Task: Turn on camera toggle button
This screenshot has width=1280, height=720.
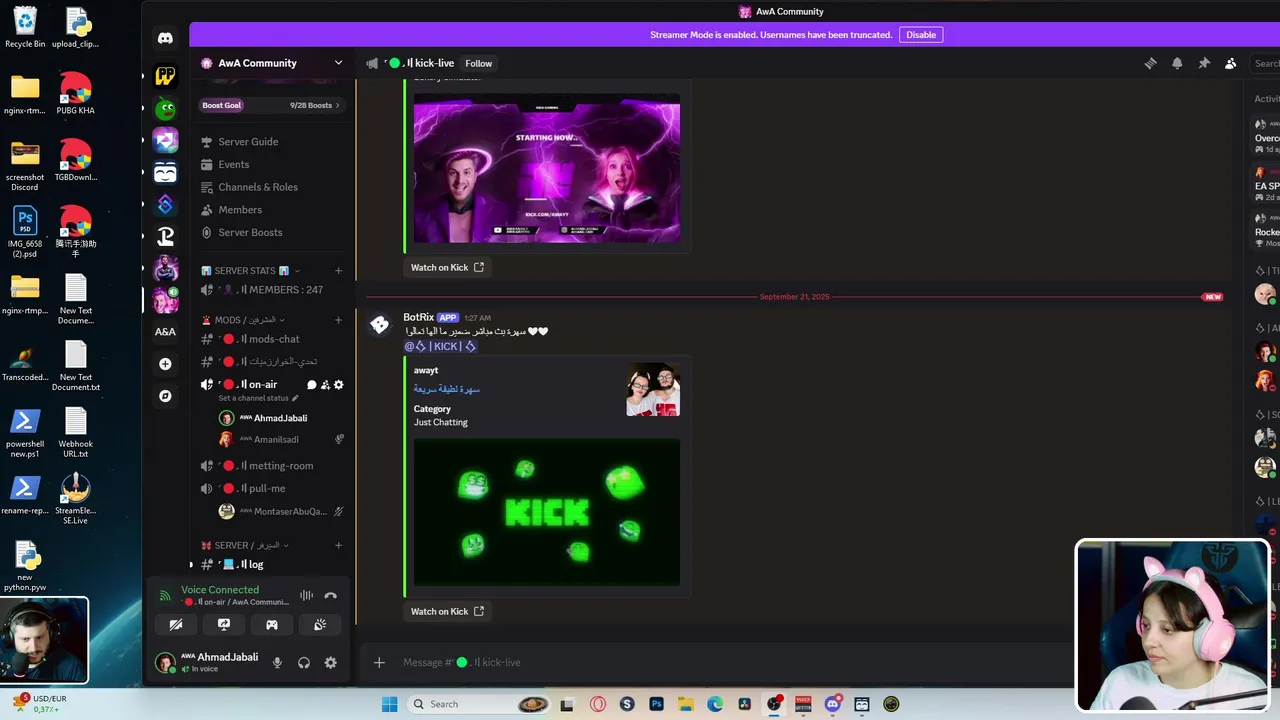Action: point(176,625)
